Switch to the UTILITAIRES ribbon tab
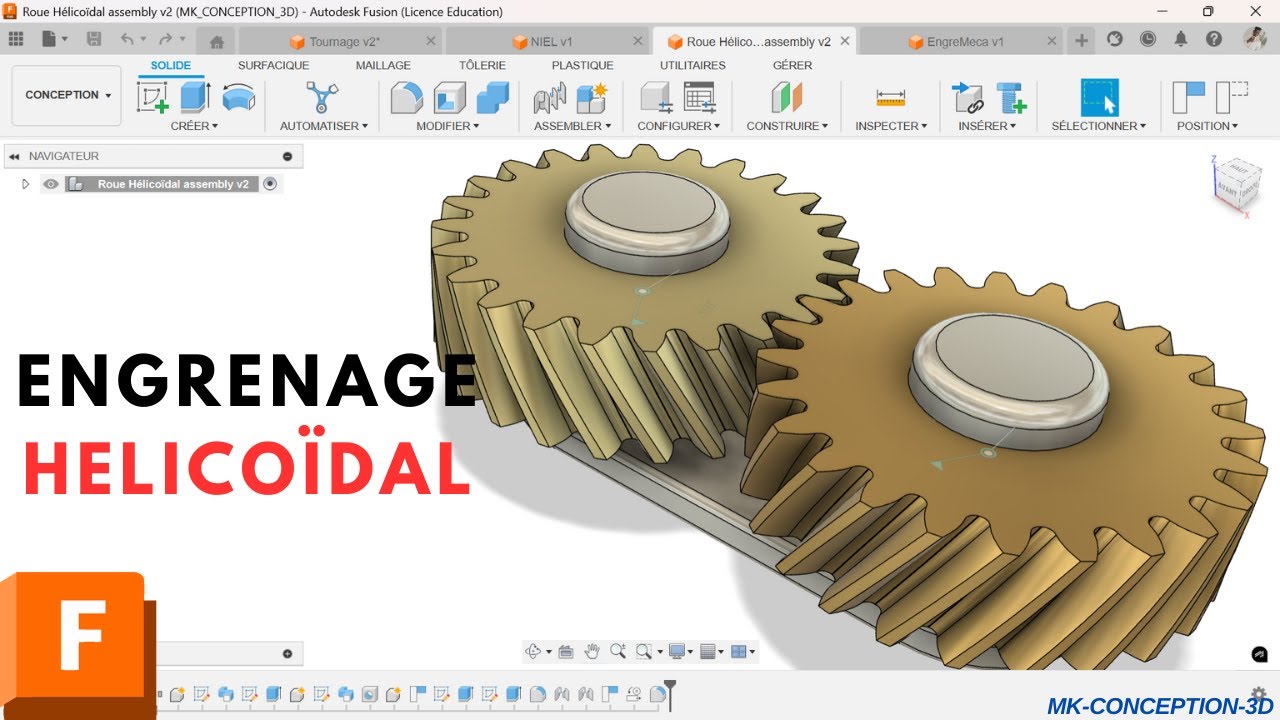Screen dimensions: 1280x720 coord(693,65)
